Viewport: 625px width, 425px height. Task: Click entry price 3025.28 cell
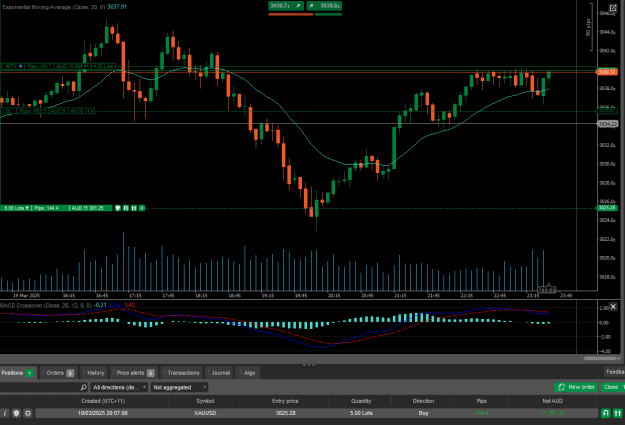(x=285, y=413)
